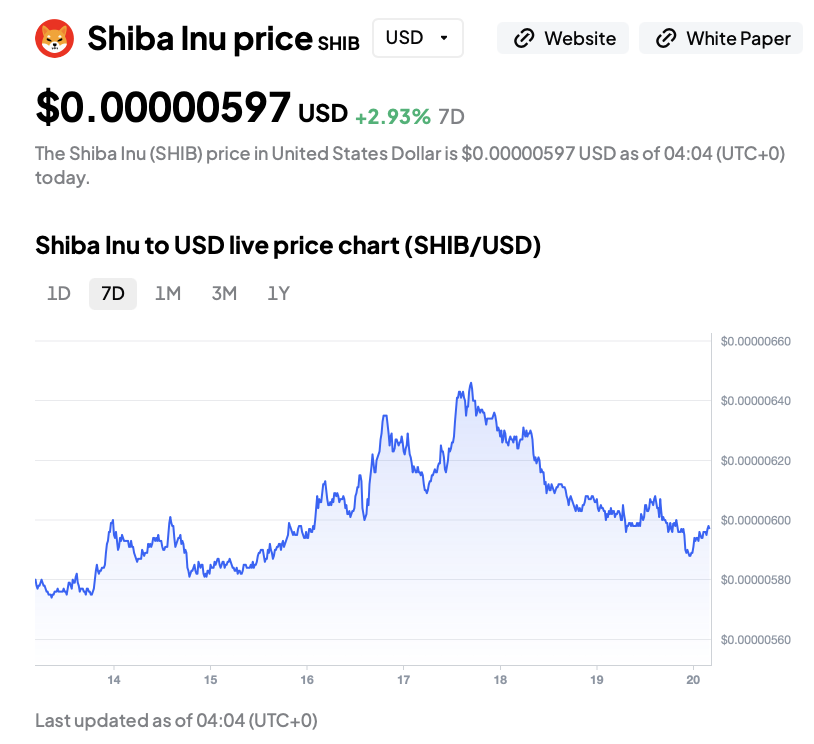Open the Website link button
Image resolution: width=814 pixels, height=744 pixels.
tap(564, 39)
